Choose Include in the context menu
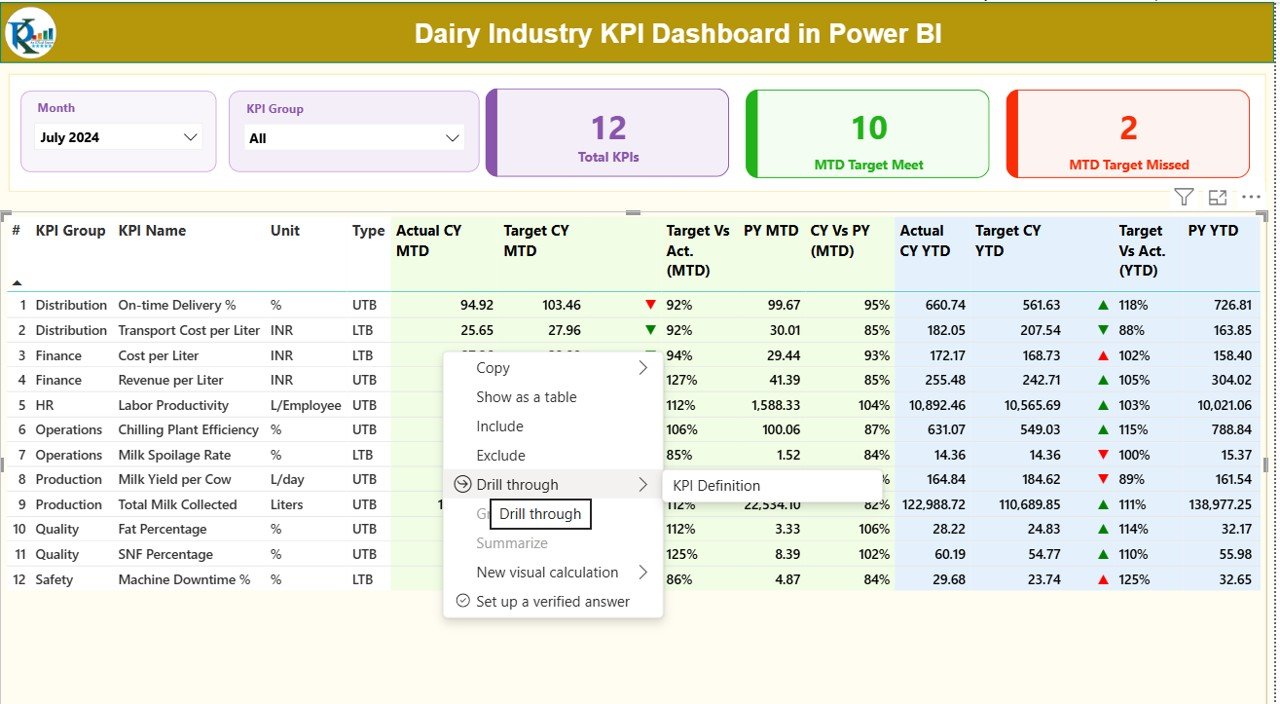 point(500,426)
